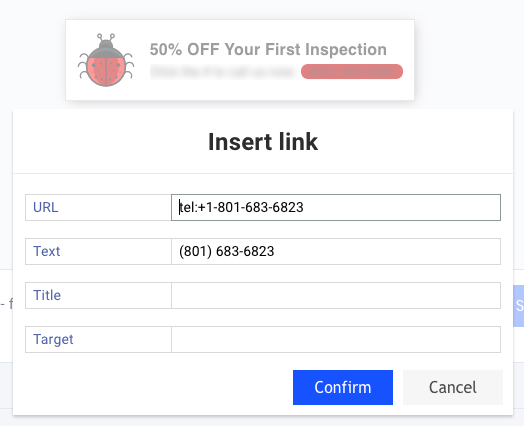Click the '50% OFF Your First Inspection' headline
This screenshot has height=426, width=524.
point(268,49)
